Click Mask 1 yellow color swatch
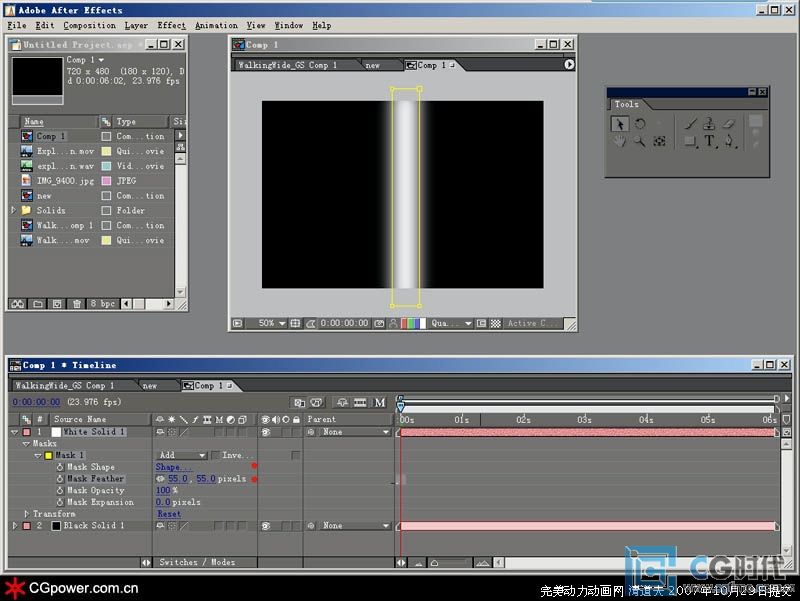The width and height of the screenshot is (800, 601). 49,455
